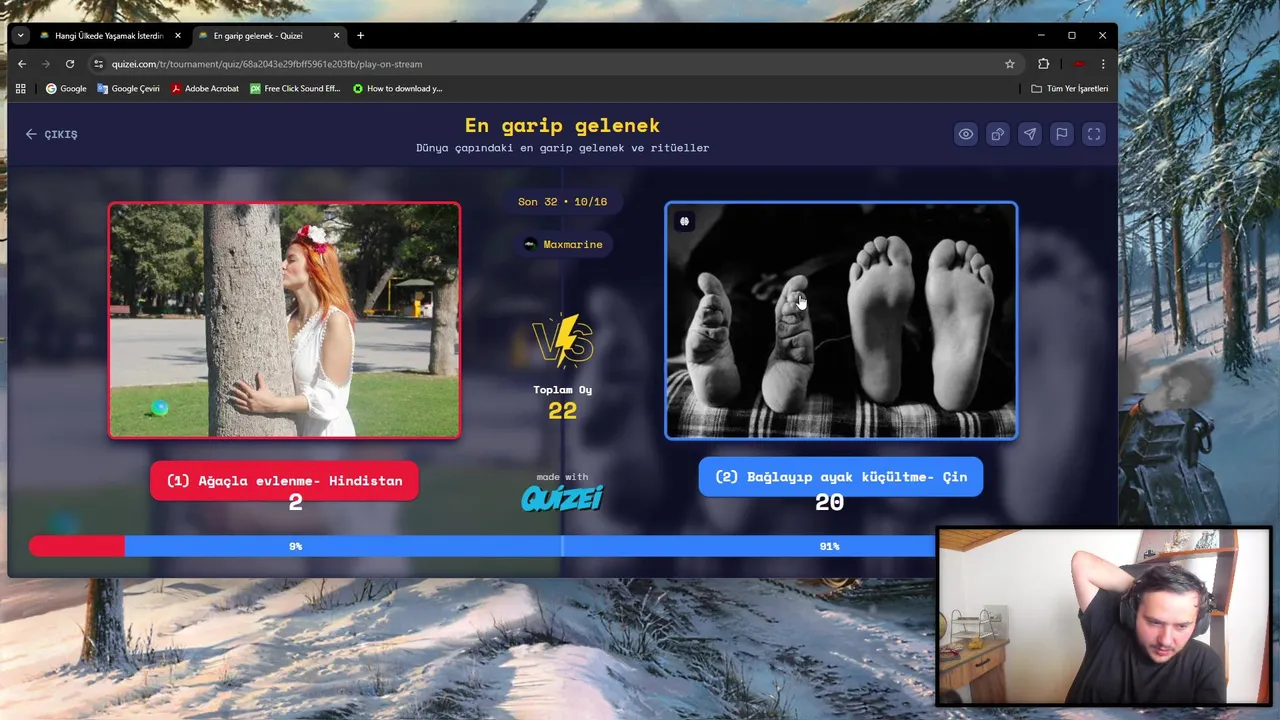Click the En garip gelenek quiz title

click(x=562, y=125)
